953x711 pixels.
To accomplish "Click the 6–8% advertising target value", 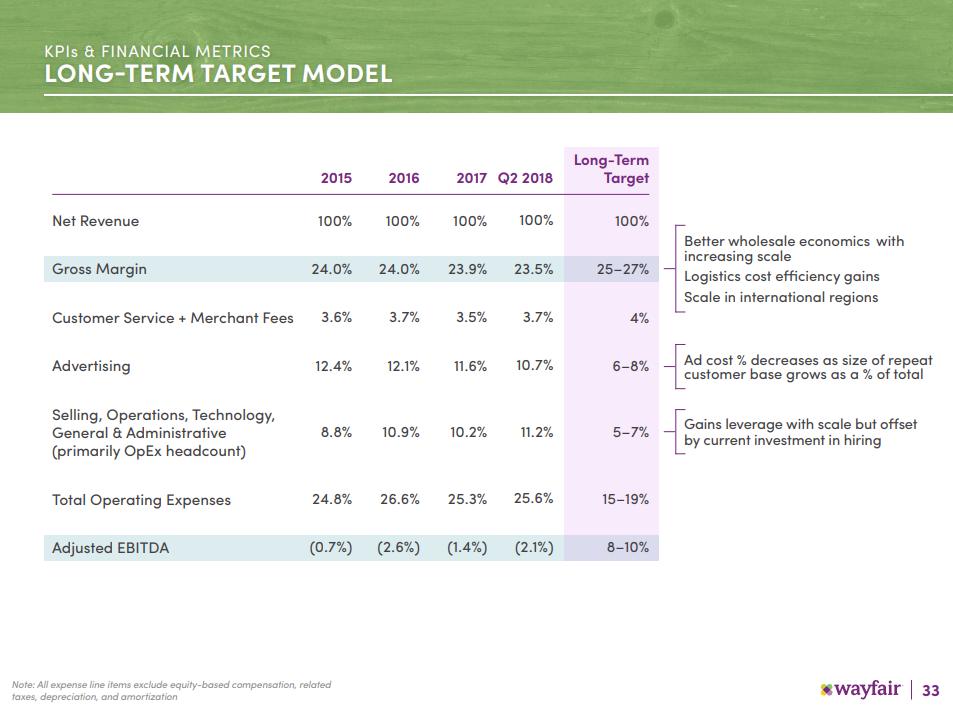I will [x=630, y=366].
